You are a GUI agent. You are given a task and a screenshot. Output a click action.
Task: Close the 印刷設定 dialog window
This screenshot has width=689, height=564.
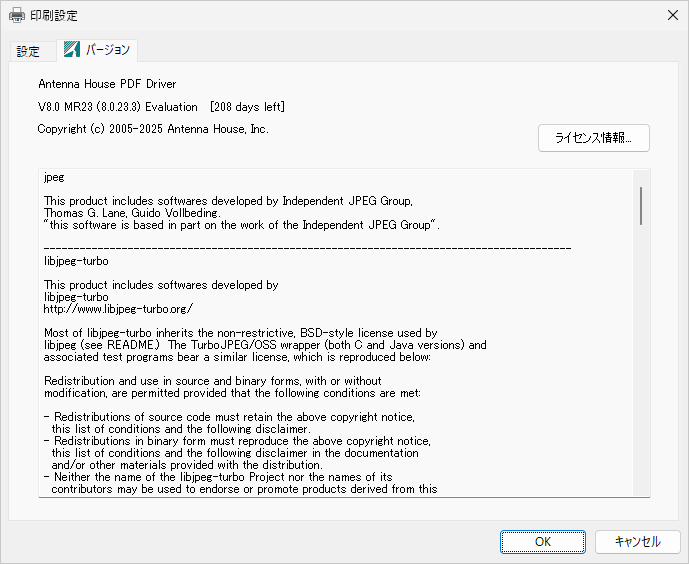point(670,15)
